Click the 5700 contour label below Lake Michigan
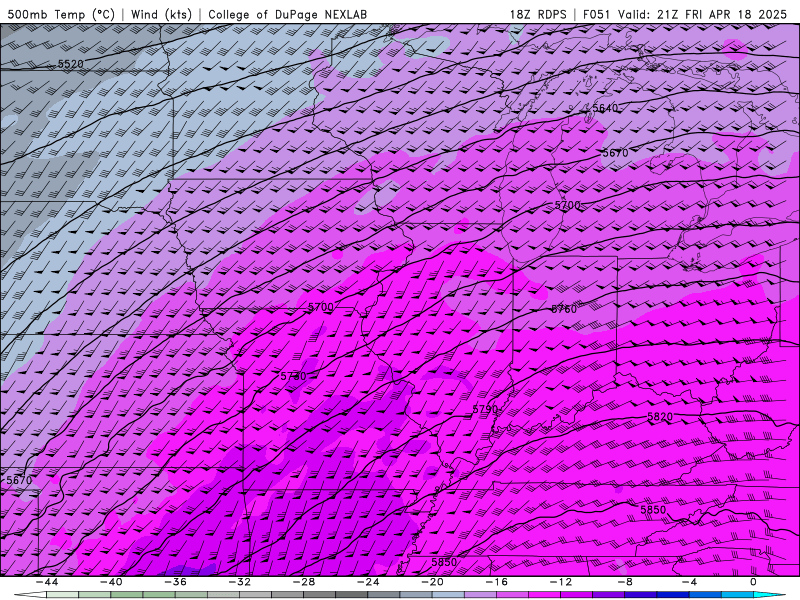Screen dimensions: 800x600 click(567, 205)
